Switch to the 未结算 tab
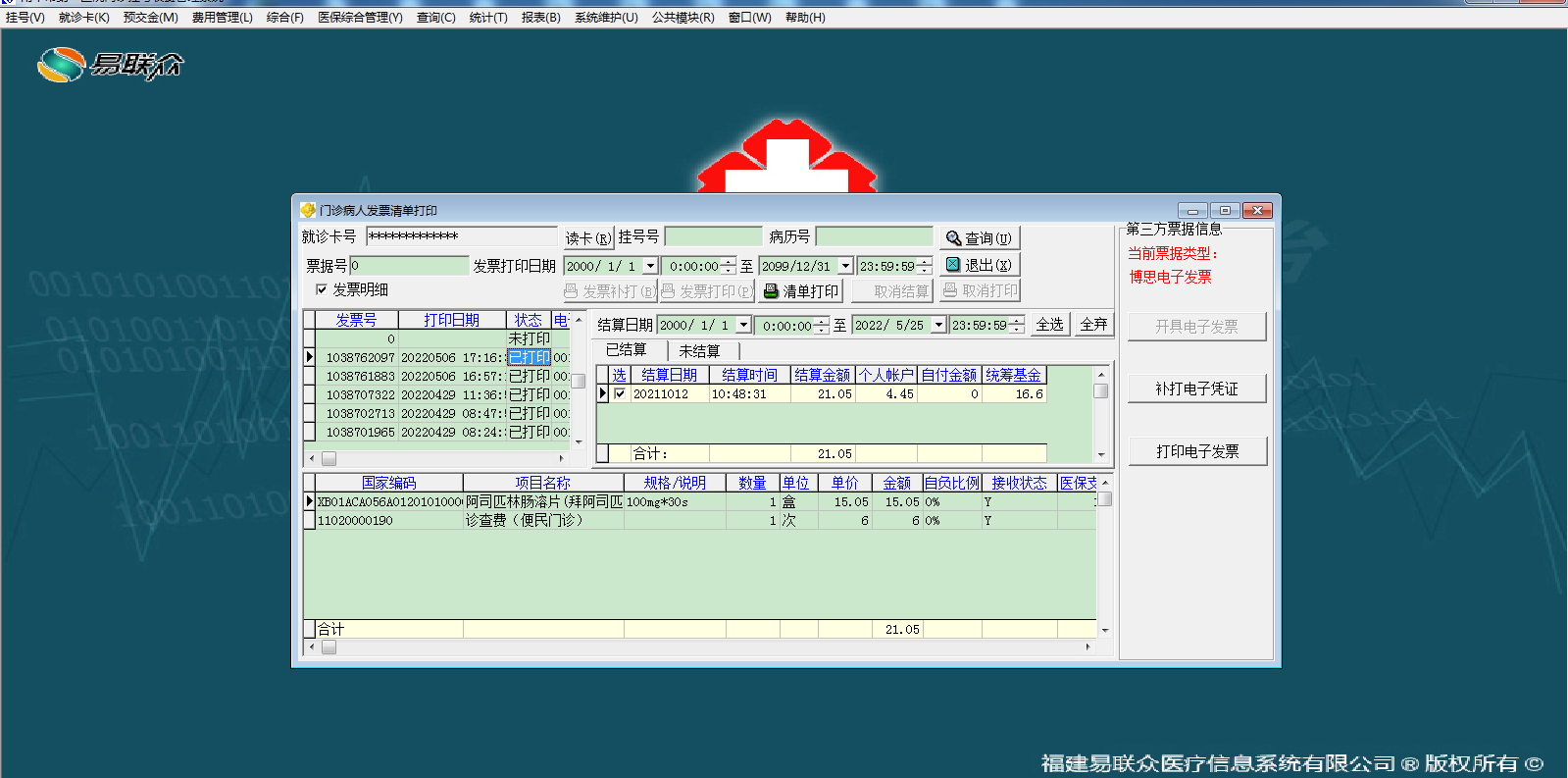This screenshot has width=1568, height=778. tap(699, 350)
